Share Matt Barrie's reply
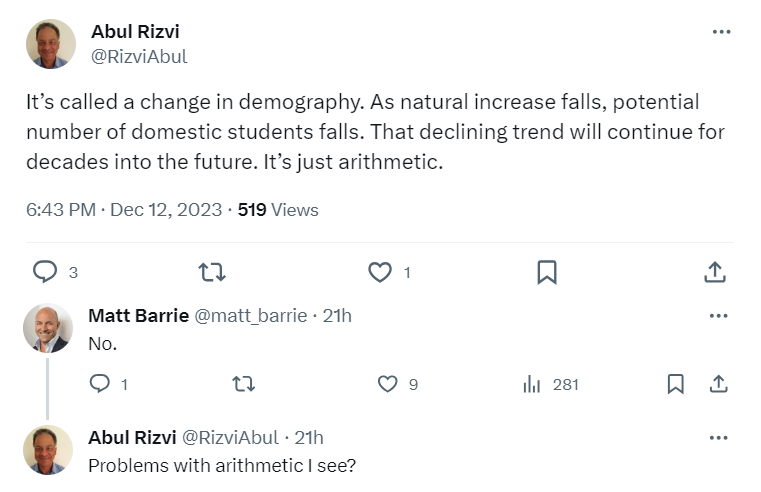Viewport: 761px width, 492px height. pyautogui.click(x=717, y=384)
